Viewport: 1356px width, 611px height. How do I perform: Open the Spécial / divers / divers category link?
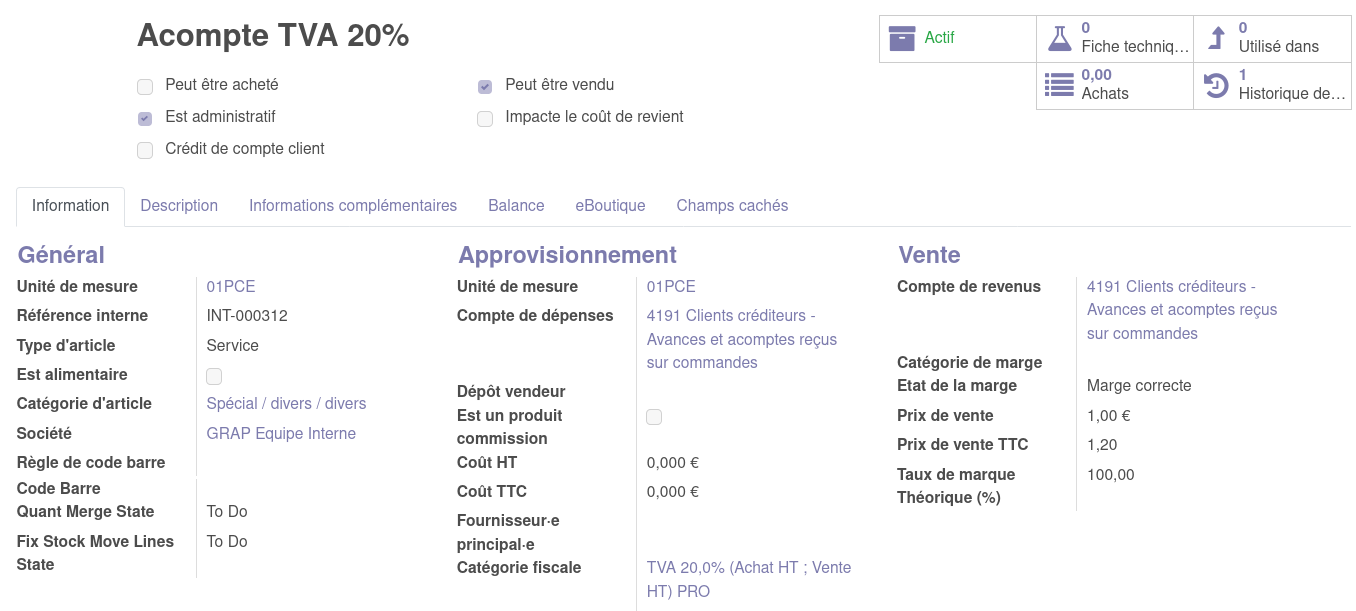tap(286, 404)
